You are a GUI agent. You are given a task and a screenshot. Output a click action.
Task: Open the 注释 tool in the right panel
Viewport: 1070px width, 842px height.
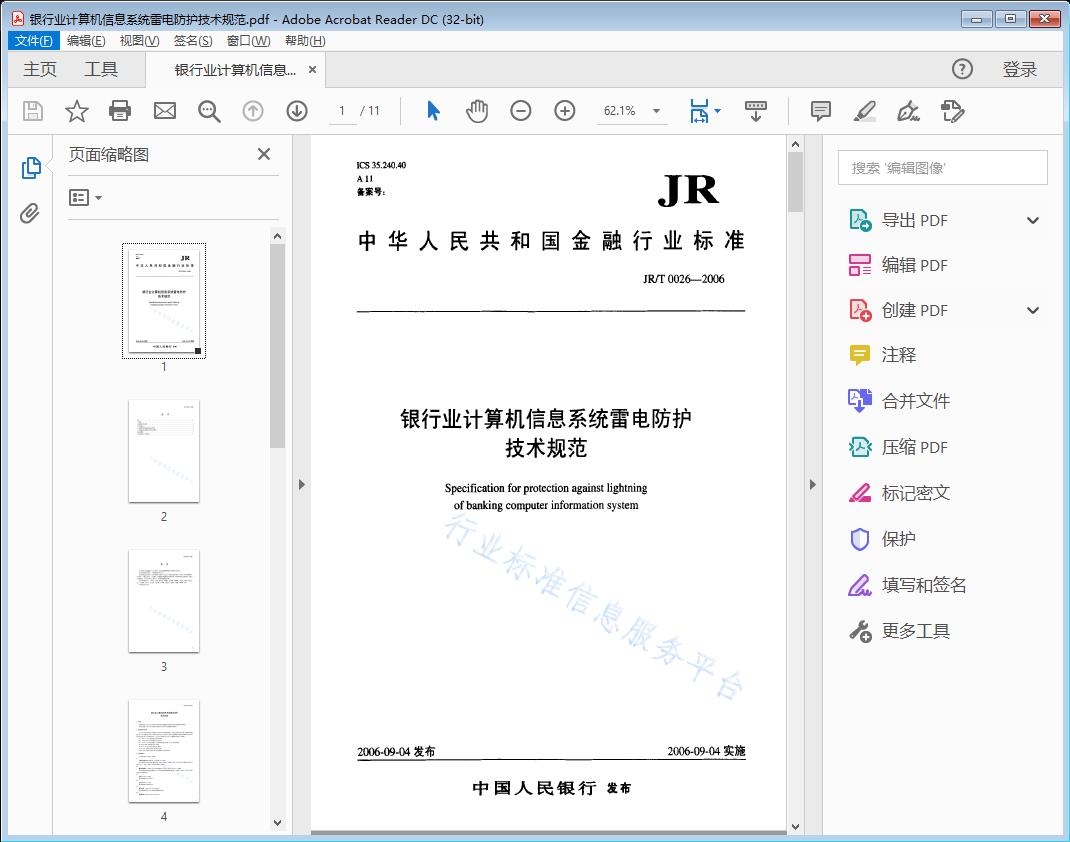pos(898,355)
